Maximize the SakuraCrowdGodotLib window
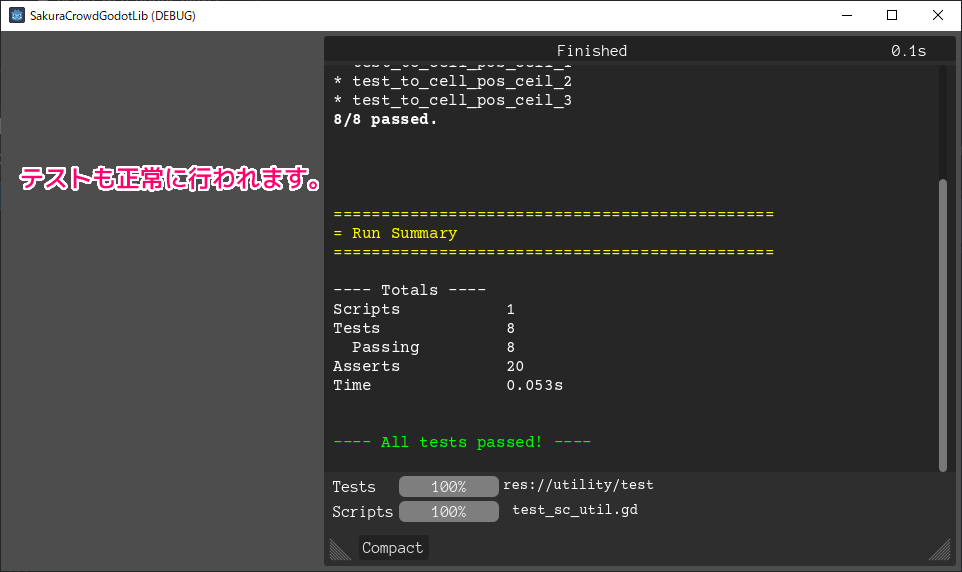 pos(892,15)
